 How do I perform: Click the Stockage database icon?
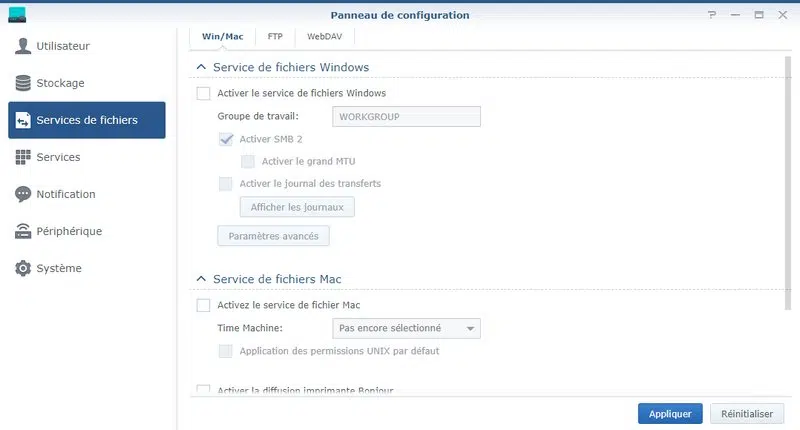[x=23, y=83]
